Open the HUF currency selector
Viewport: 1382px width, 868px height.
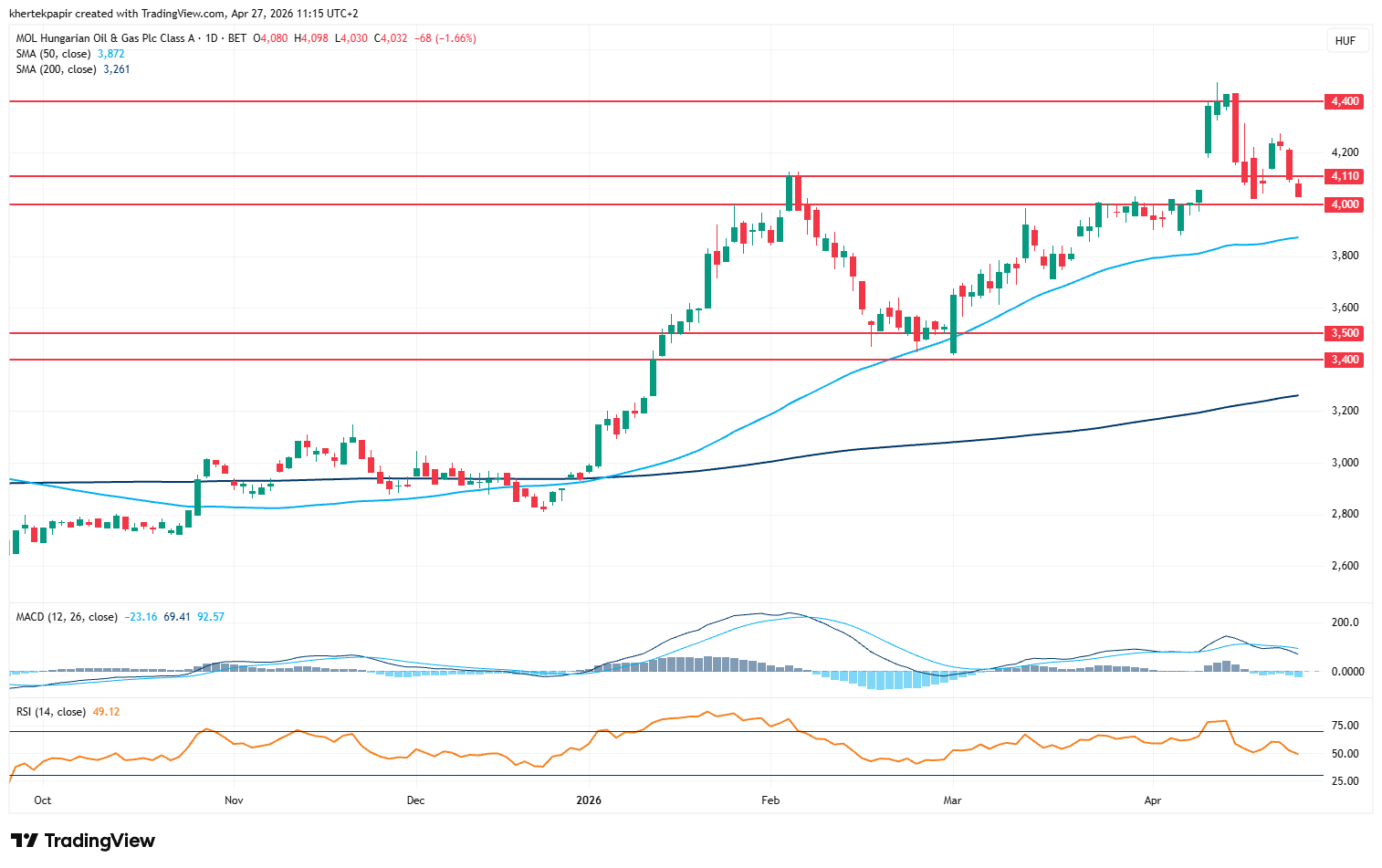coord(1345,41)
